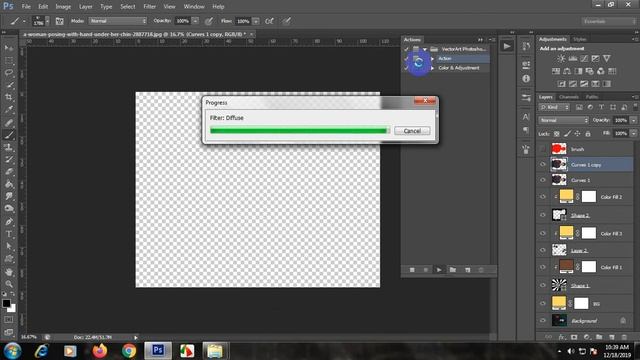Open the Select menu
Screen dimensions: 640x360
tap(128, 7)
